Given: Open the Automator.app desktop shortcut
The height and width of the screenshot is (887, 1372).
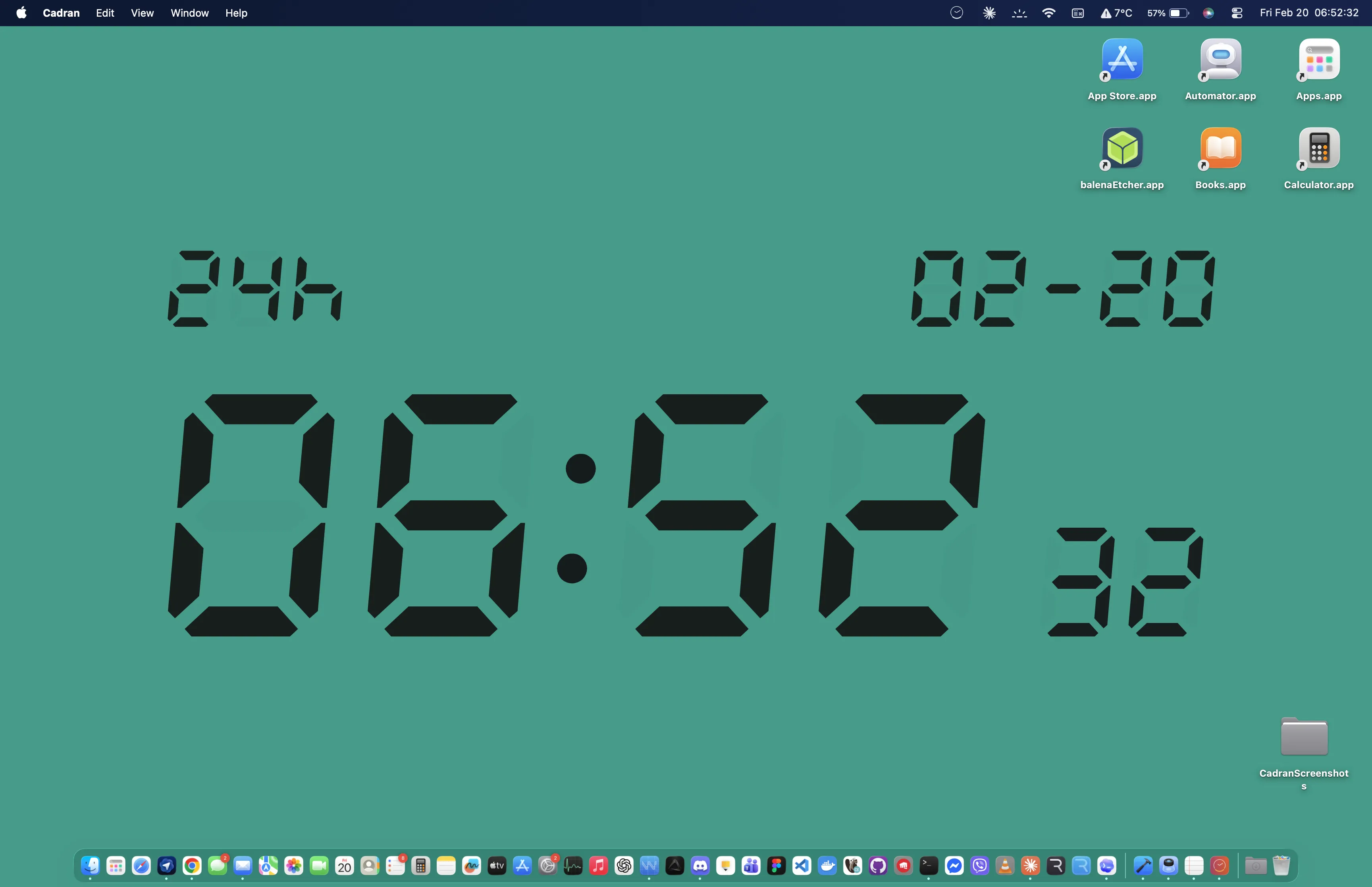Looking at the screenshot, I should point(1220,60).
